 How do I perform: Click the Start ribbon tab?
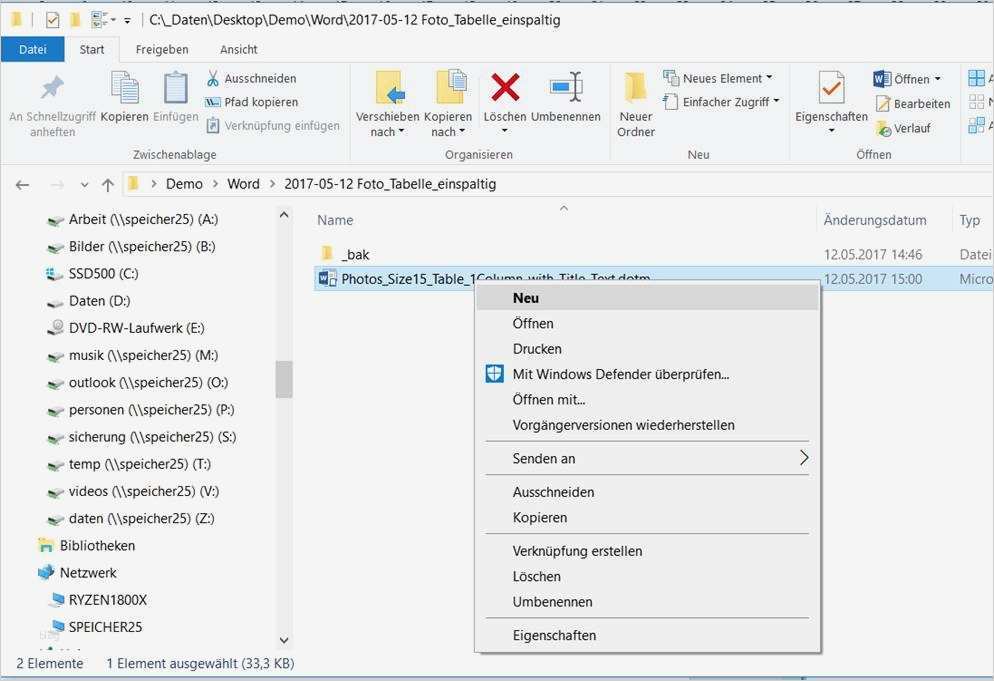point(92,49)
